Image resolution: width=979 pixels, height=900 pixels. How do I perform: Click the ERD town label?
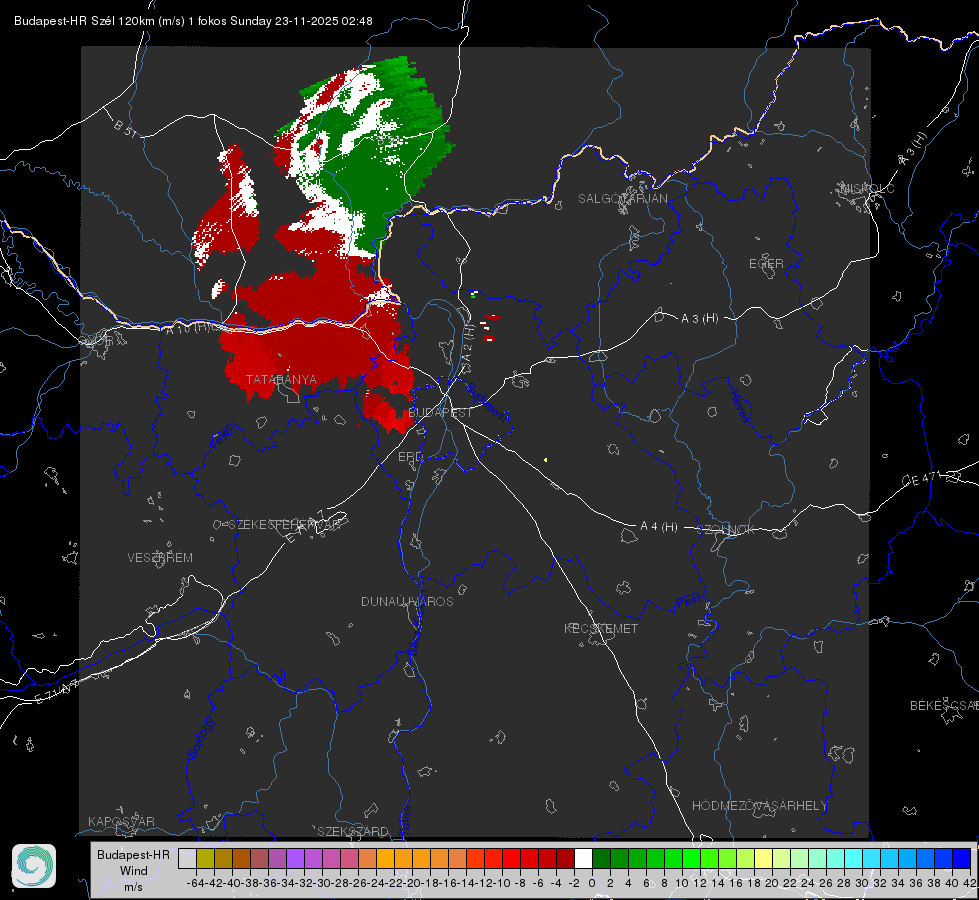click(410, 457)
